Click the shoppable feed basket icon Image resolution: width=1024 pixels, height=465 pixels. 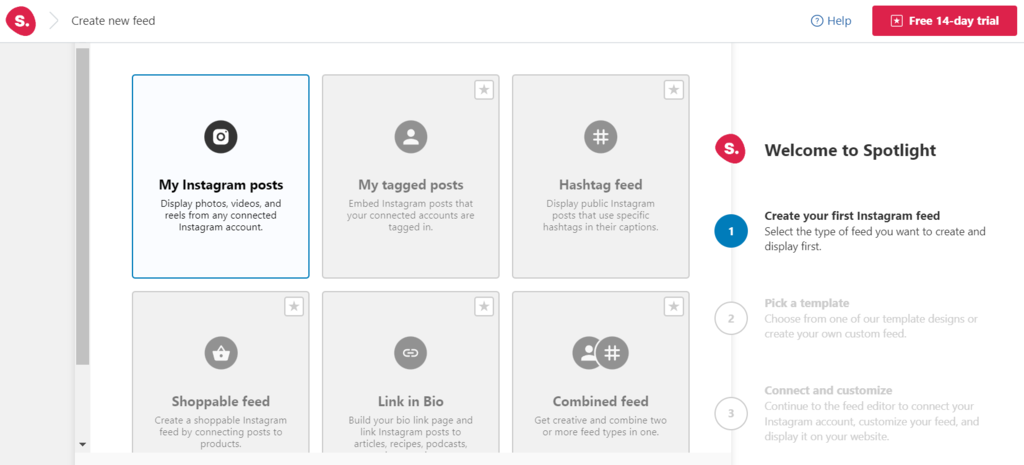pos(220,352)
